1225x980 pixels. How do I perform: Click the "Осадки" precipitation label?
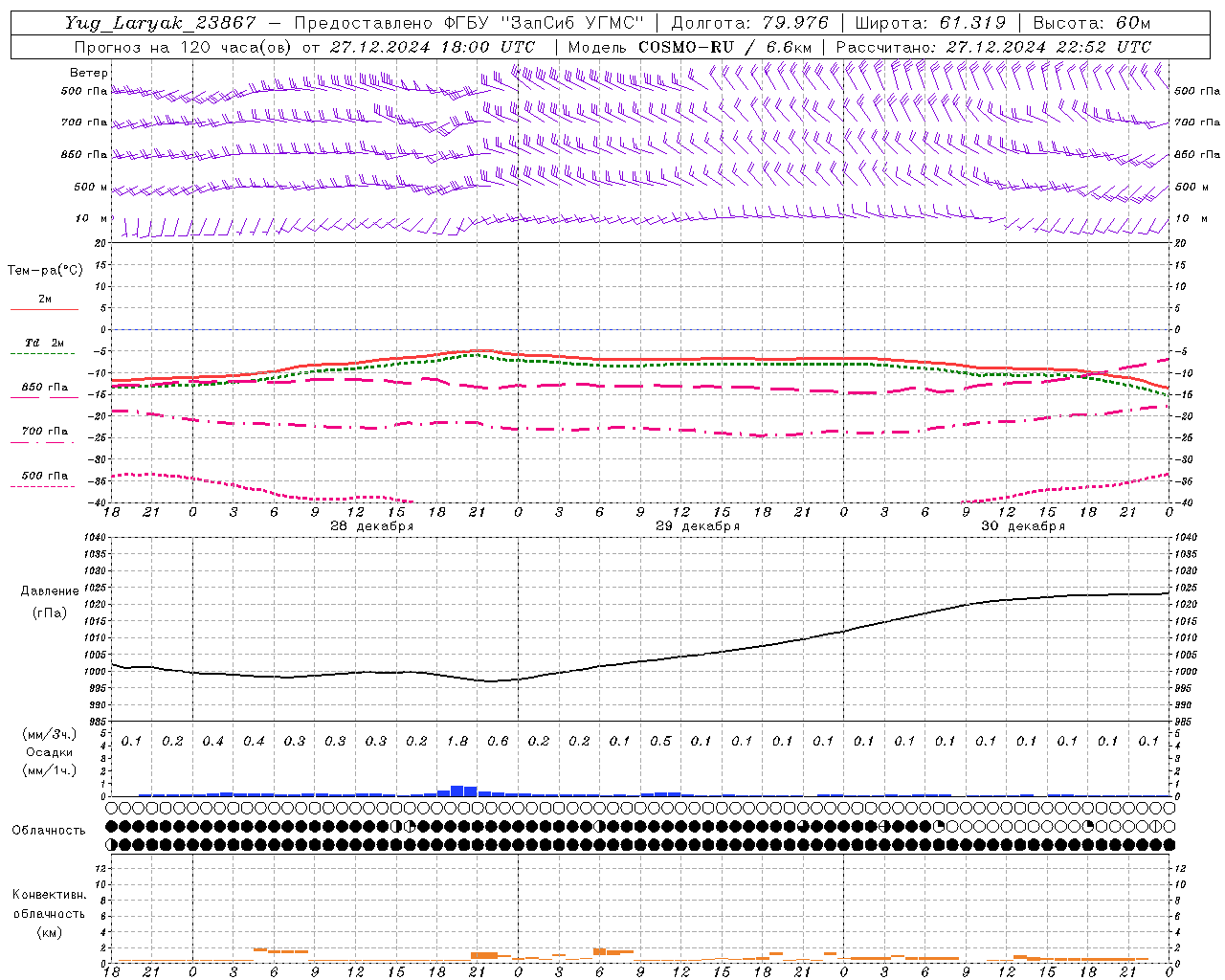[50, 752]
